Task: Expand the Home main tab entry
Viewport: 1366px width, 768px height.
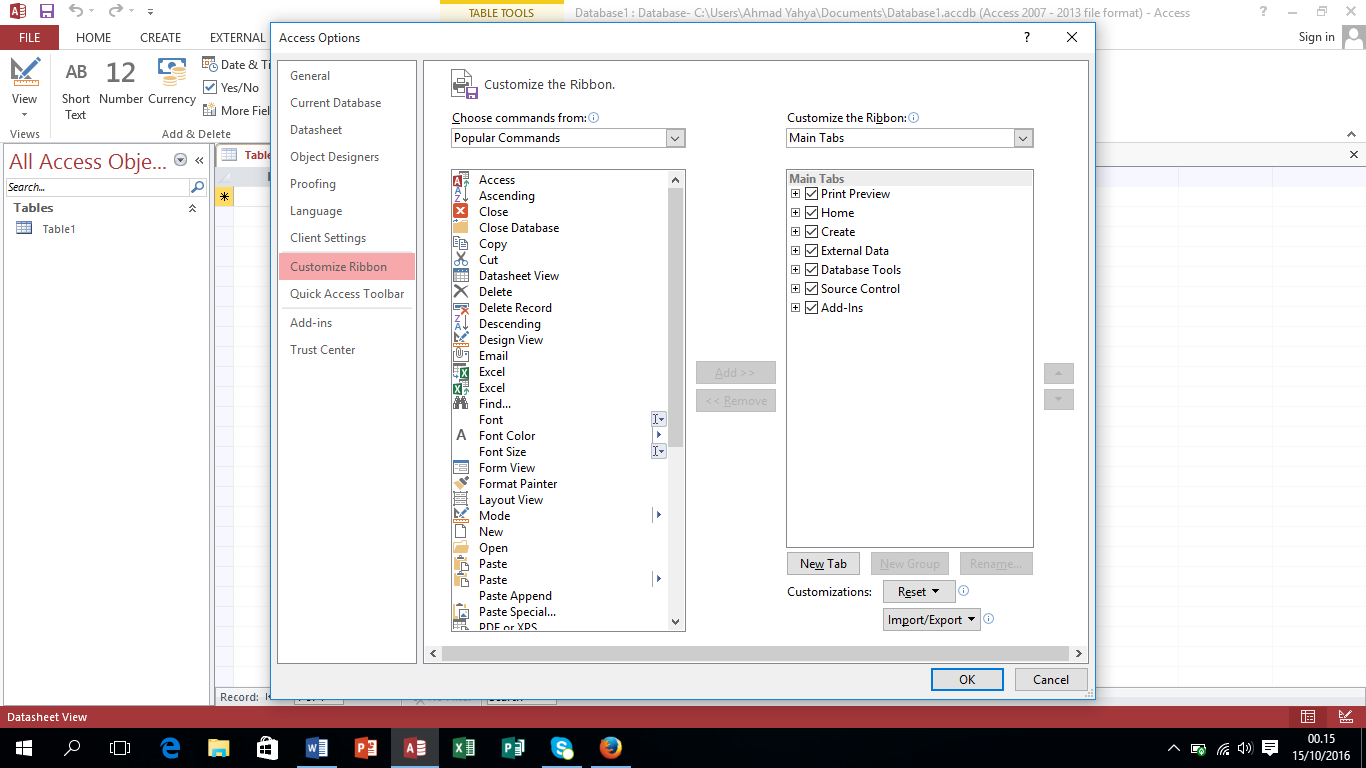Action: pos(794,212)
